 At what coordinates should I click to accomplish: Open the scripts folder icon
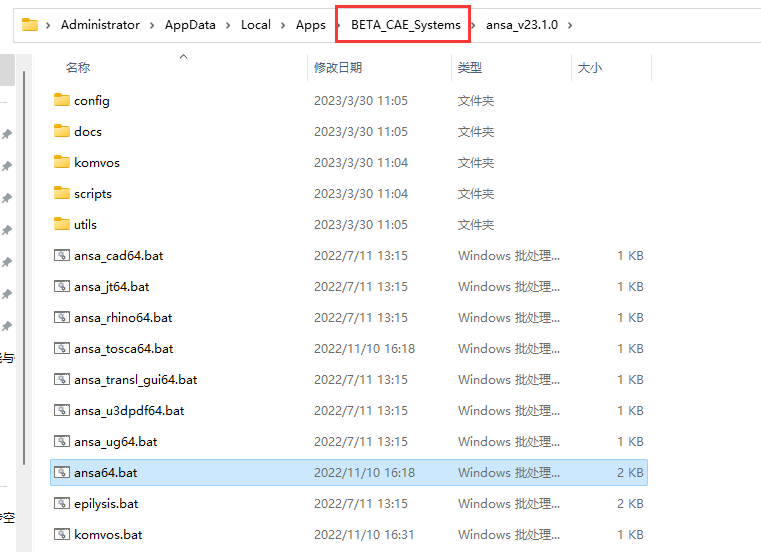[62, 193]
